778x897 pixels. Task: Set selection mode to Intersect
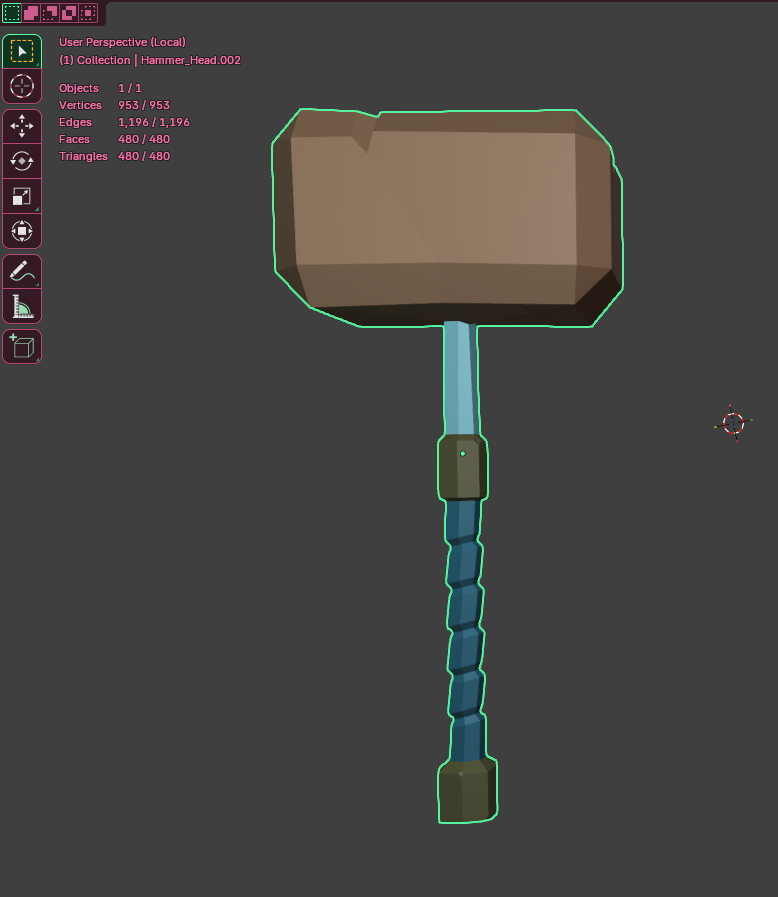point(88,13)
